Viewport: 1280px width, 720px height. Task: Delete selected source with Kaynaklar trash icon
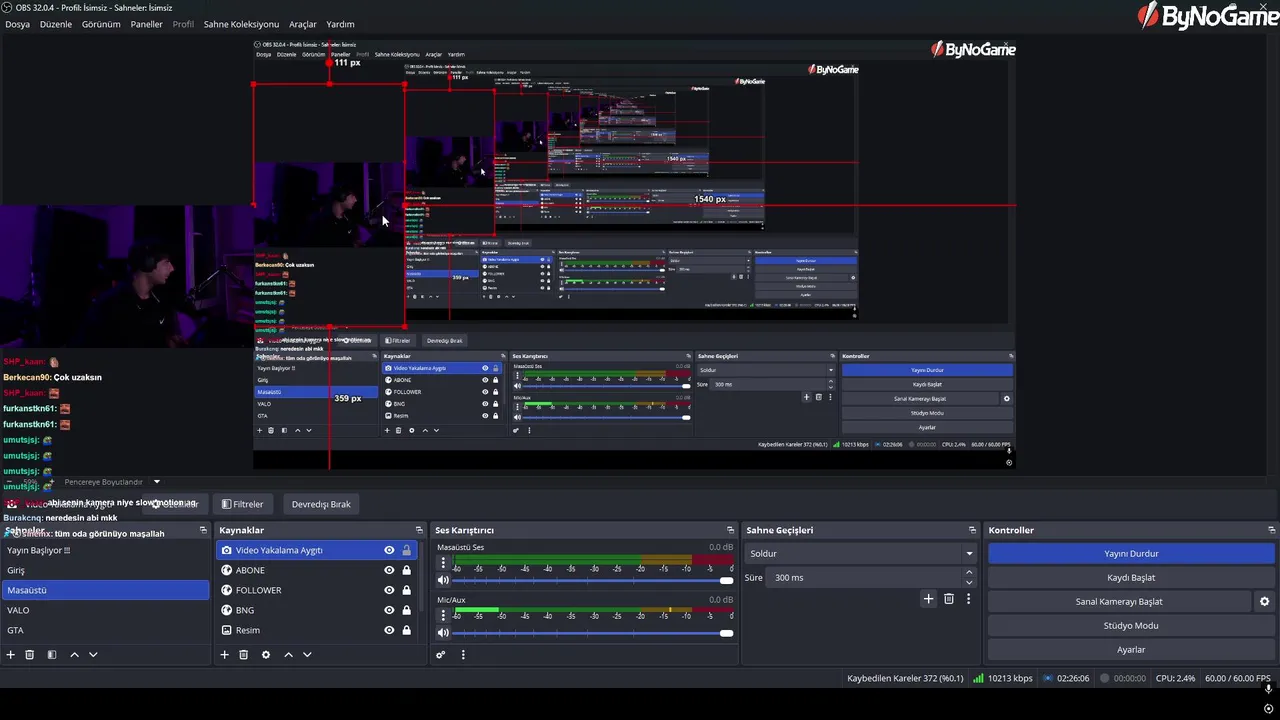243,655
